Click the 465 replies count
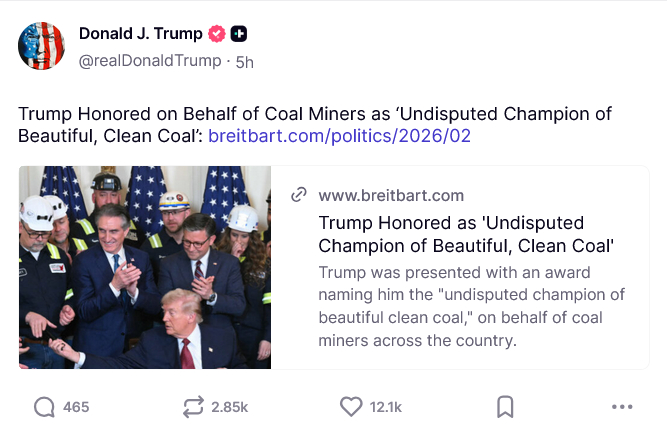 click(x=76, y=407)
